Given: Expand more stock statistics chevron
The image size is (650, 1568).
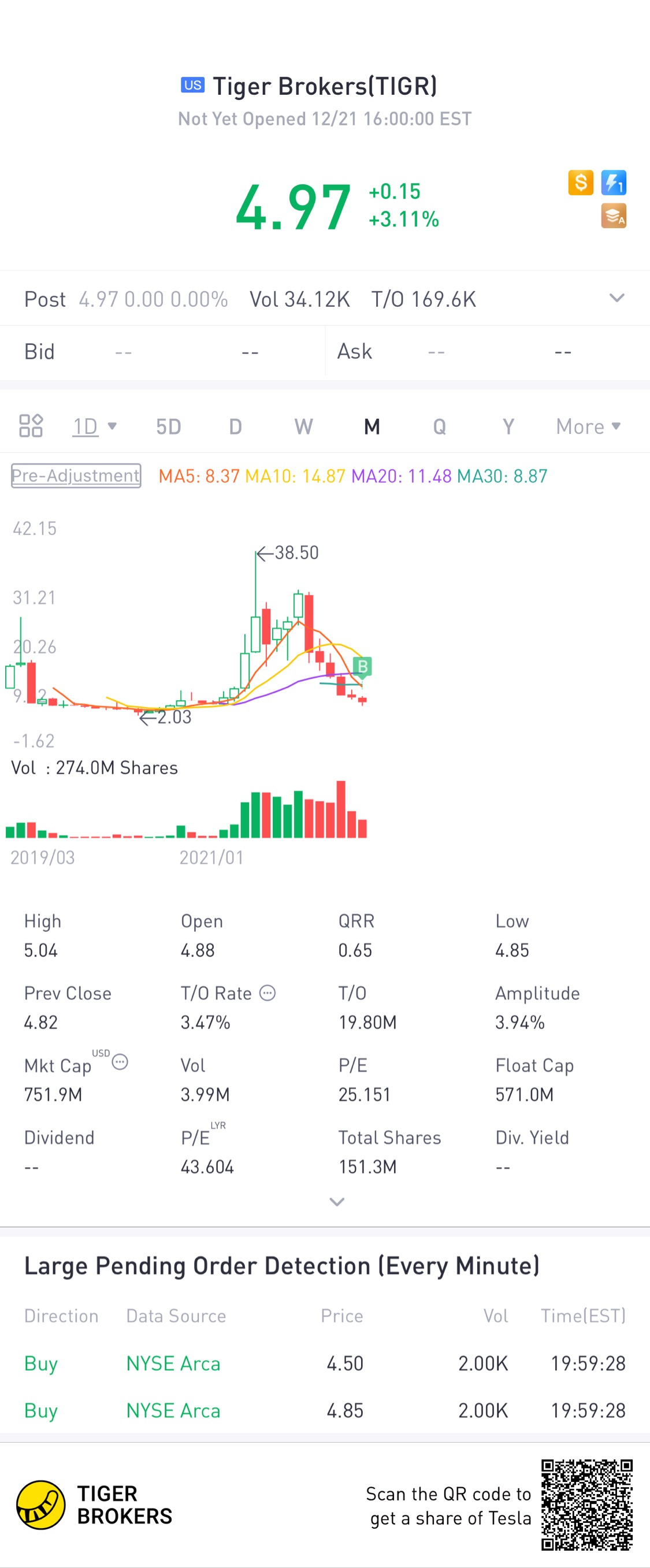Looking at the screenshot, I should (337, 1202).
